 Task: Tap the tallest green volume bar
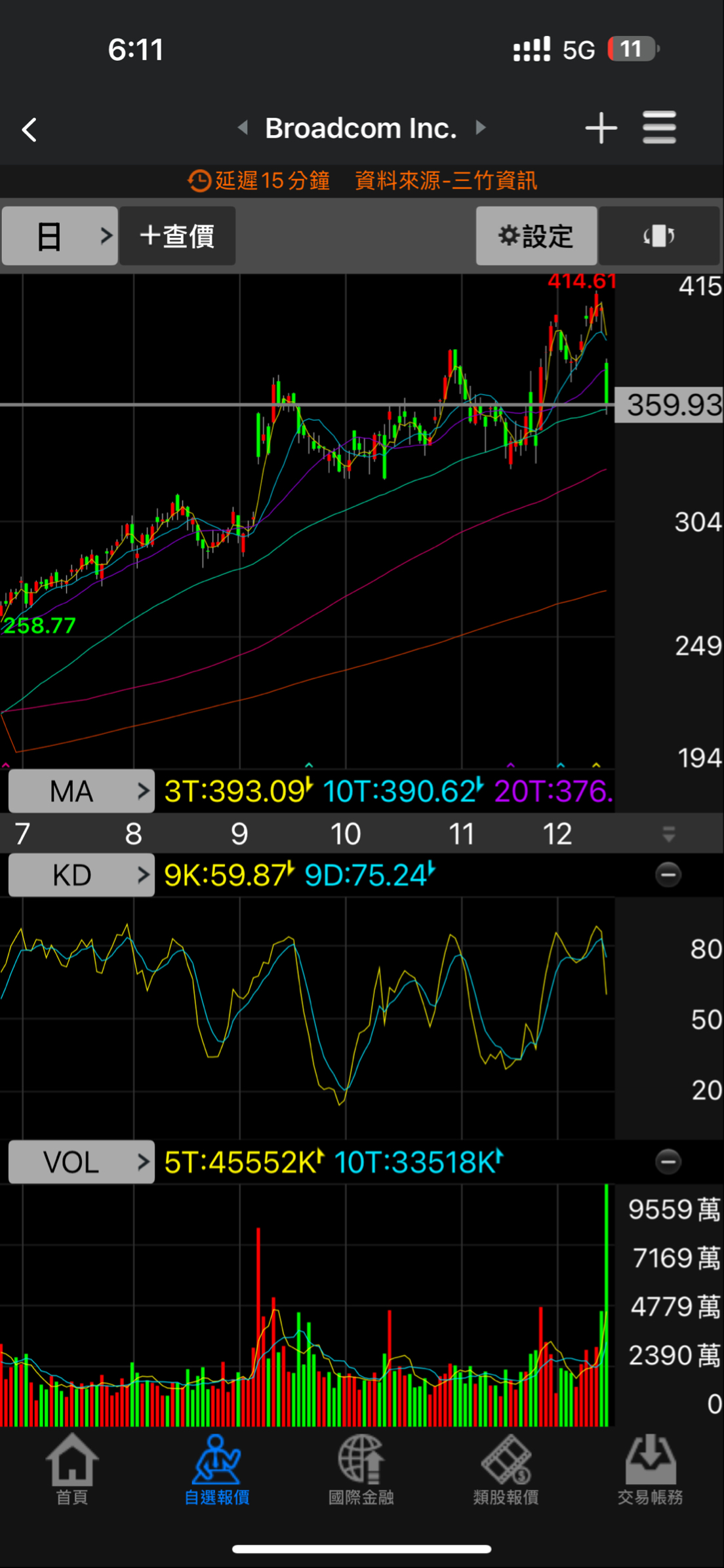(x=606, y=1305)
